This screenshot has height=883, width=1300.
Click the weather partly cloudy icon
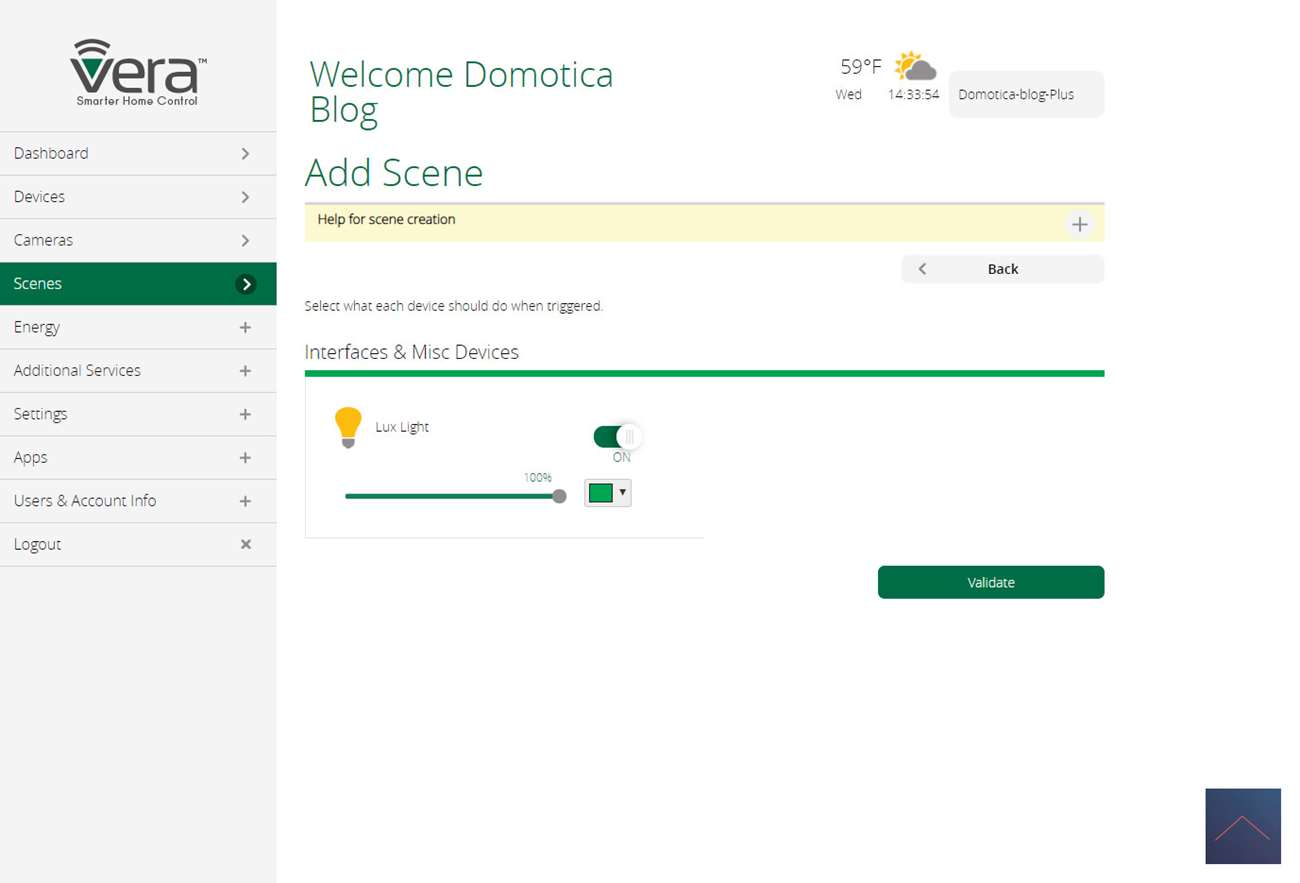[915, 67]
